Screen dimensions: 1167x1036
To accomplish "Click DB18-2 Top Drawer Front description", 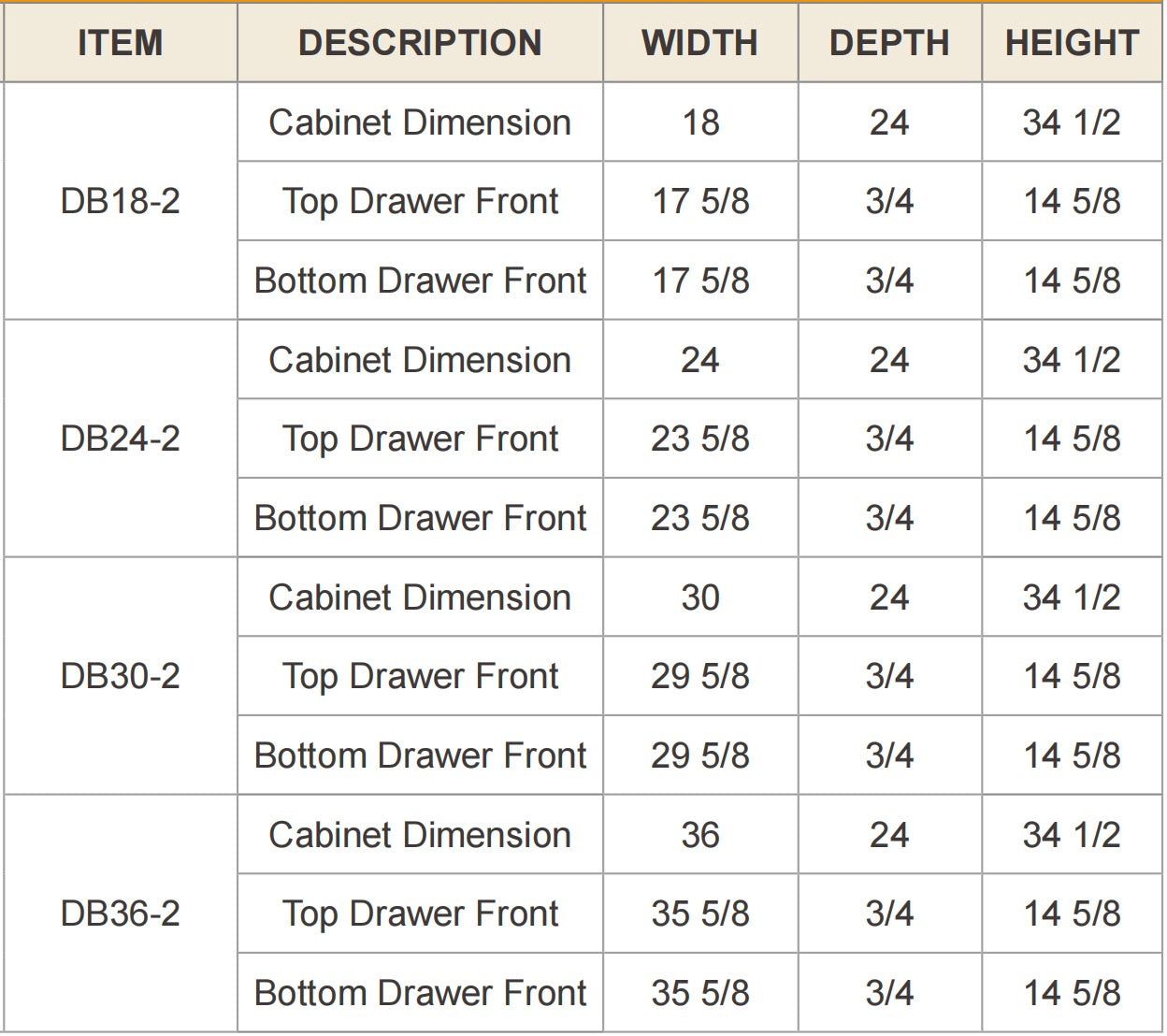I will [x=420, y=201].
